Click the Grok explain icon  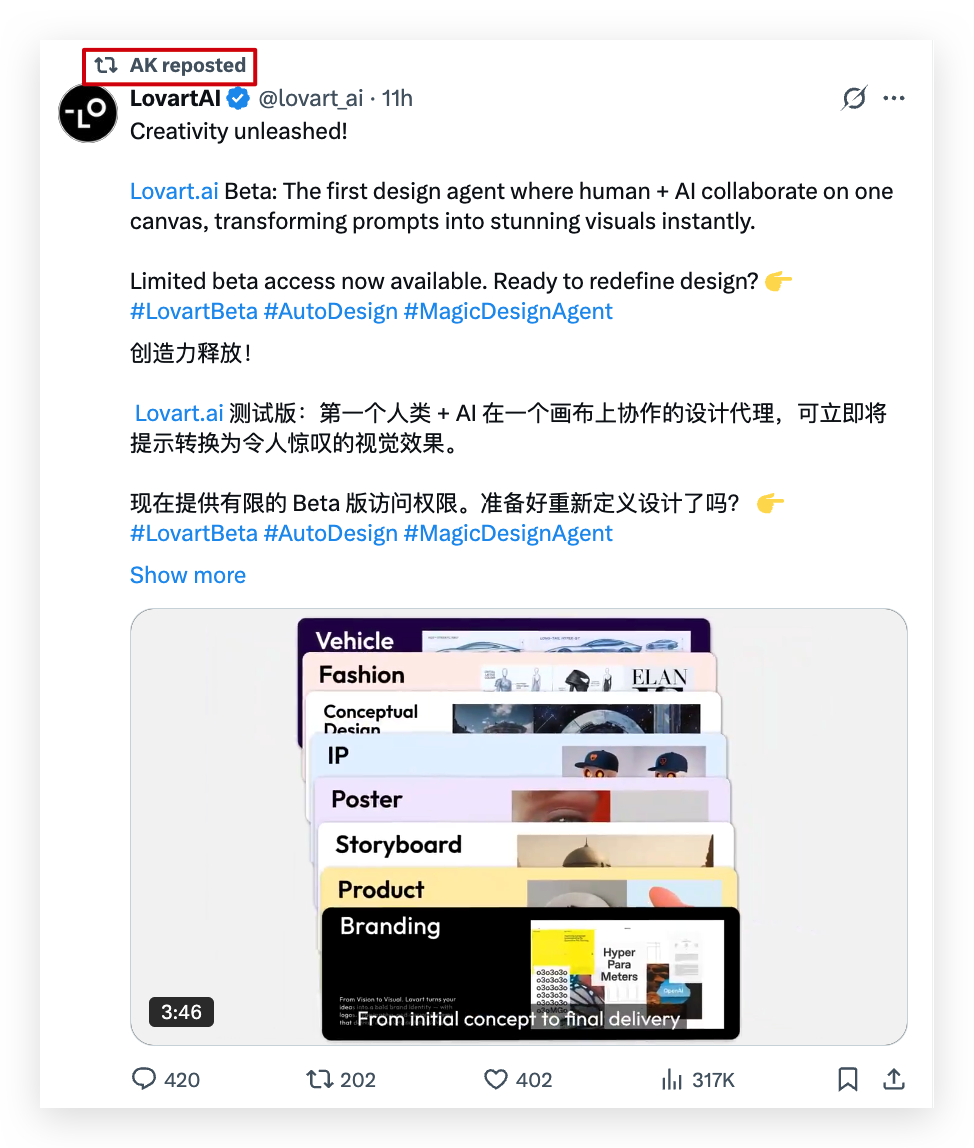pos(854,98)
